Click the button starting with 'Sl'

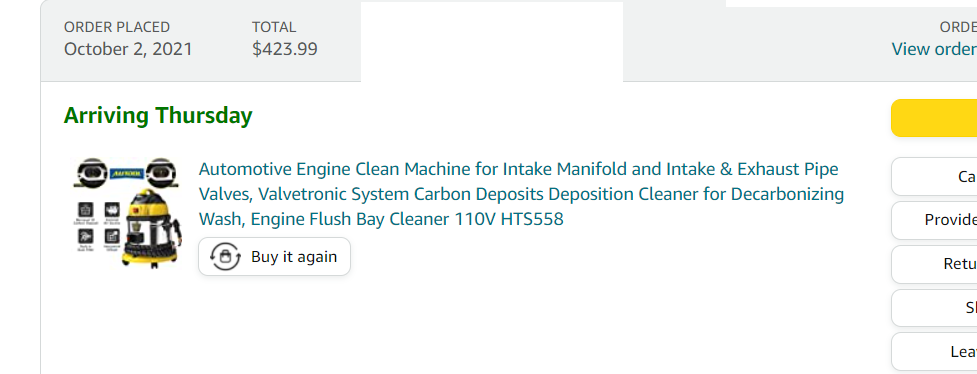click(x=934, y=308)
